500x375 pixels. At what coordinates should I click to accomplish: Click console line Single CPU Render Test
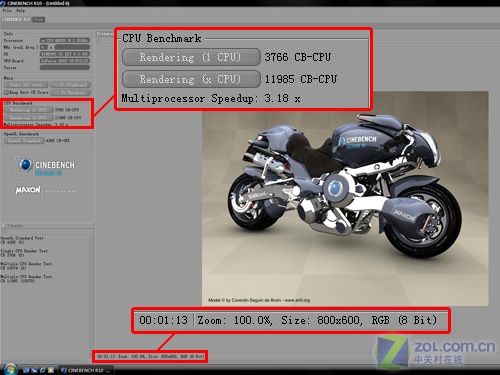click(x=24, y=251)
